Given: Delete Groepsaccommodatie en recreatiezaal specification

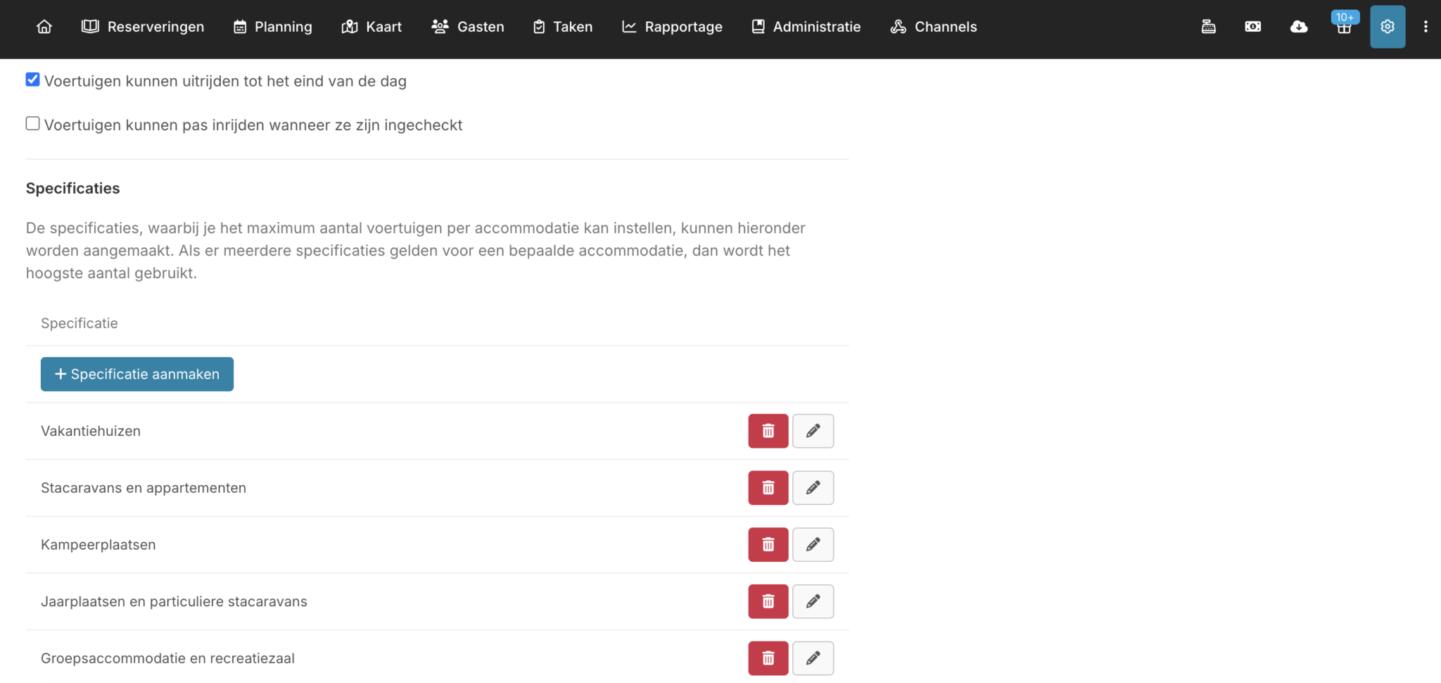Looking at the screenshot, I should point(768,658).
